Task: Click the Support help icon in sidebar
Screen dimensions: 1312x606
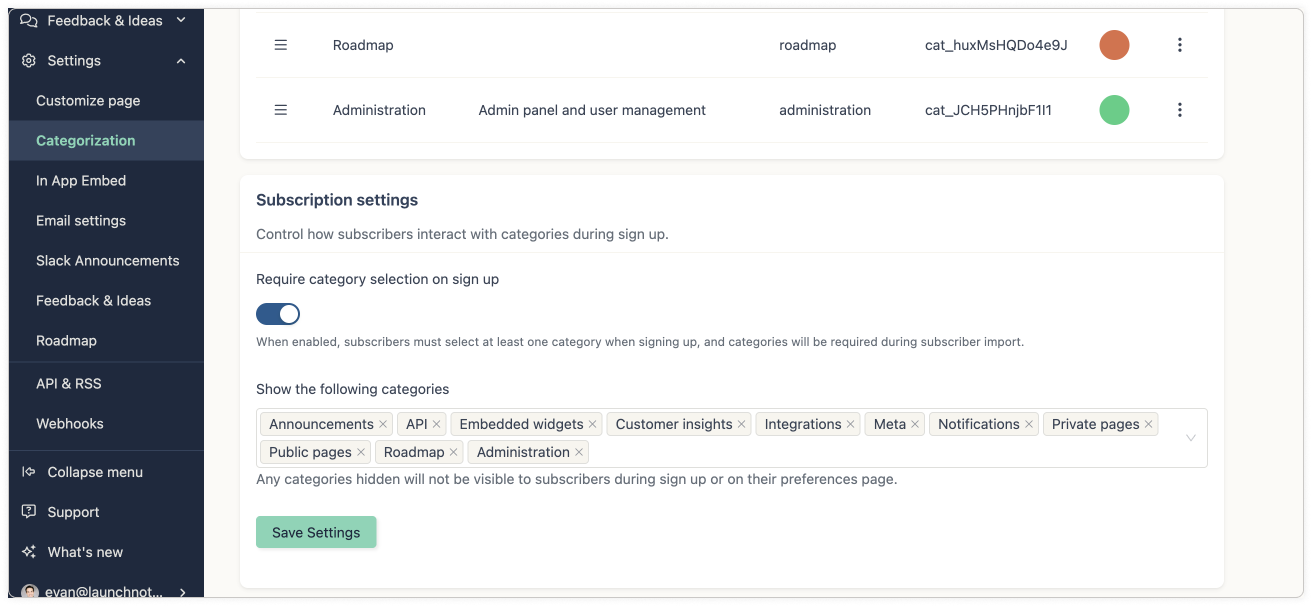Action: coord(29,512)
